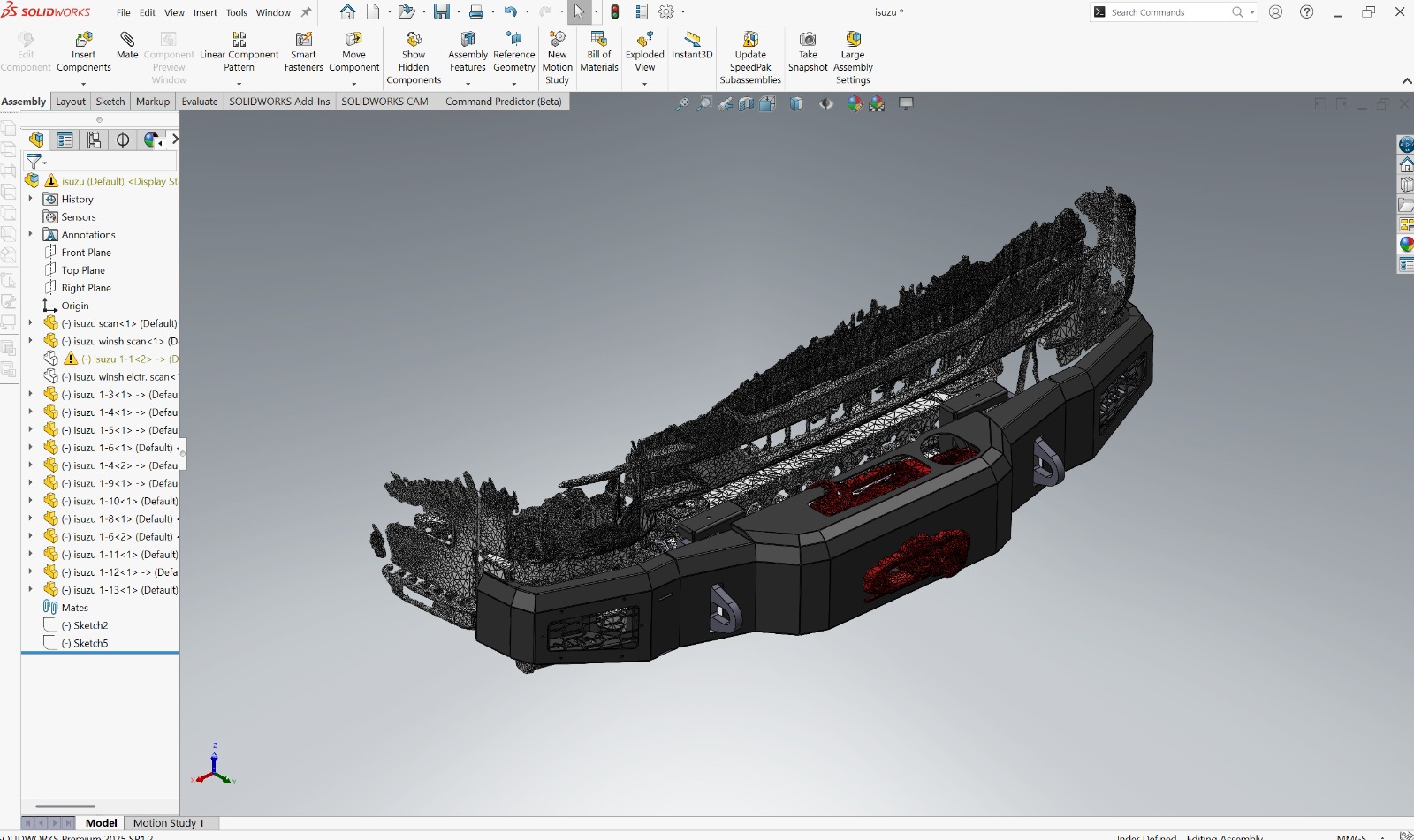The width and height of the screenshot is (1414, 840).
Task: Create a New Motion Study
Action: [x=557, y=58]
